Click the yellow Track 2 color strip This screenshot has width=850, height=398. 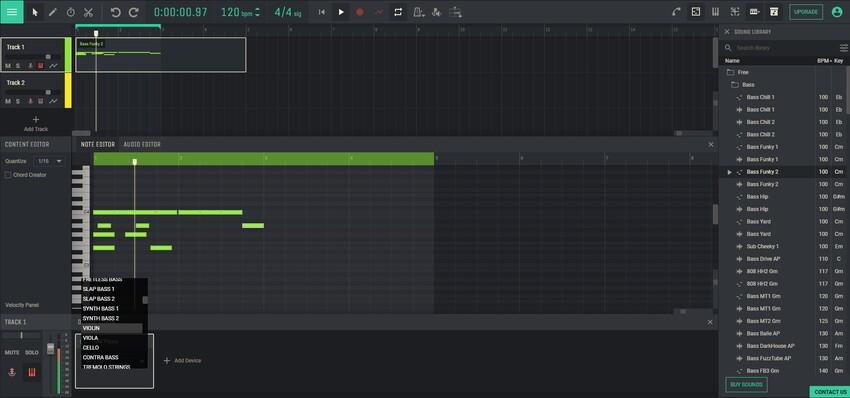68,91
